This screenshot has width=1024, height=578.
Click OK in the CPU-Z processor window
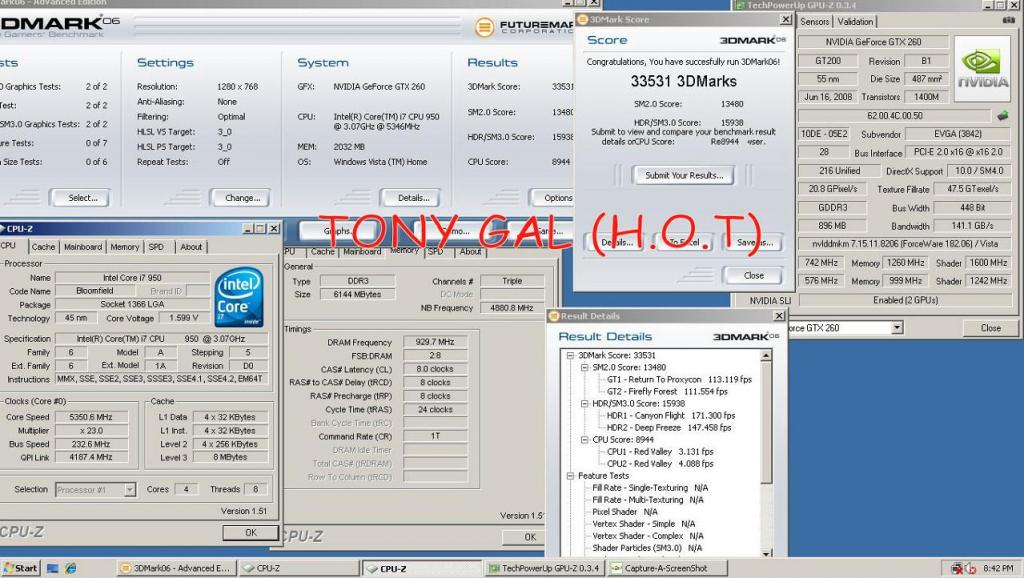pos(251,532)
